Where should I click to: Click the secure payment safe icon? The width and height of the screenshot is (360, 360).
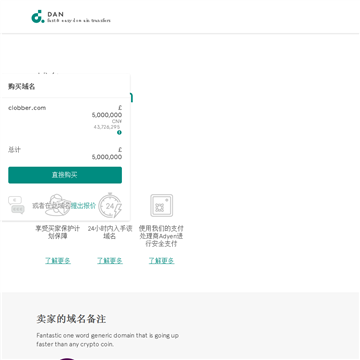pos(162,206)
